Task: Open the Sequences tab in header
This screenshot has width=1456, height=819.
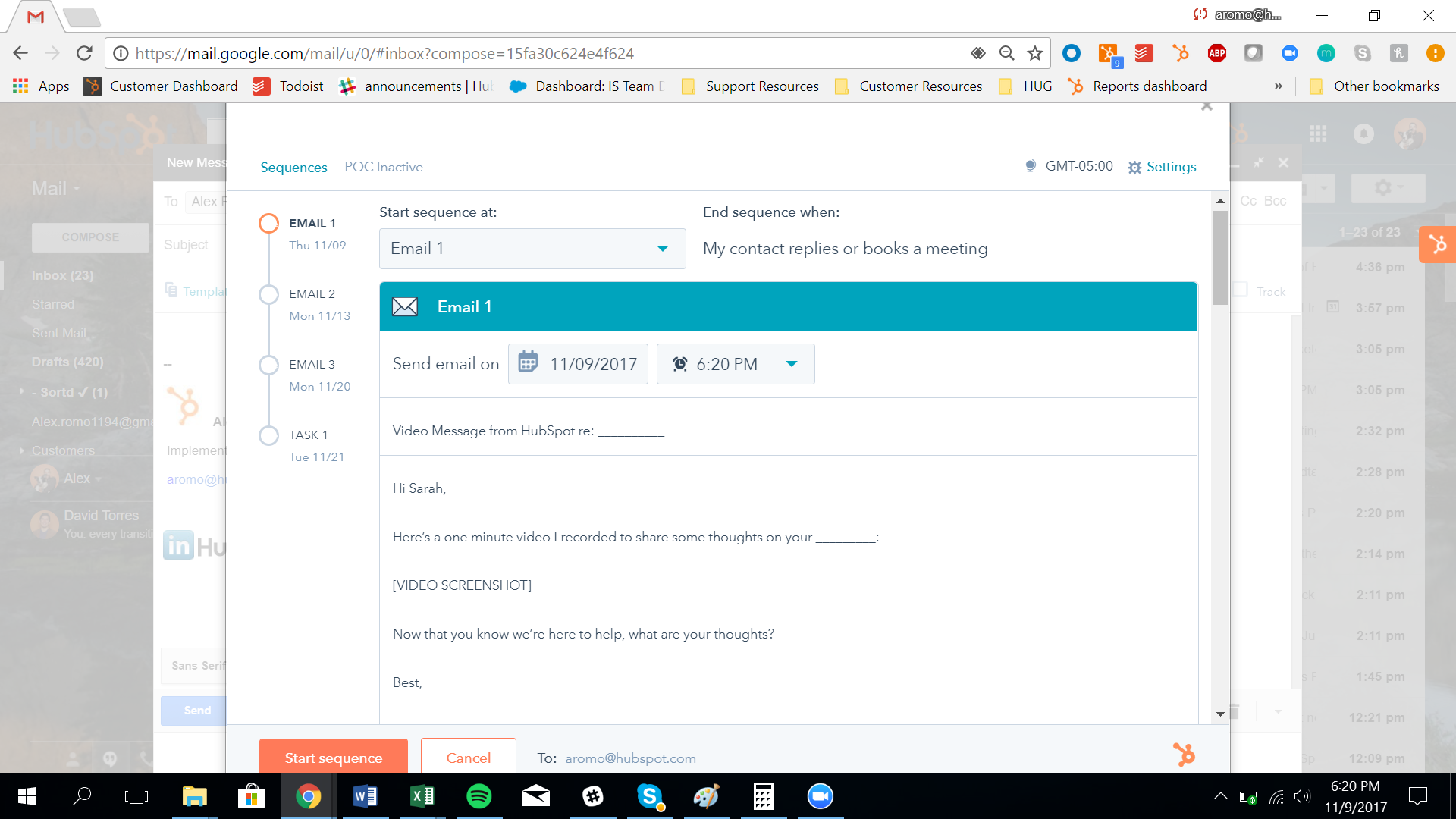Action: [x=293, y=166]
